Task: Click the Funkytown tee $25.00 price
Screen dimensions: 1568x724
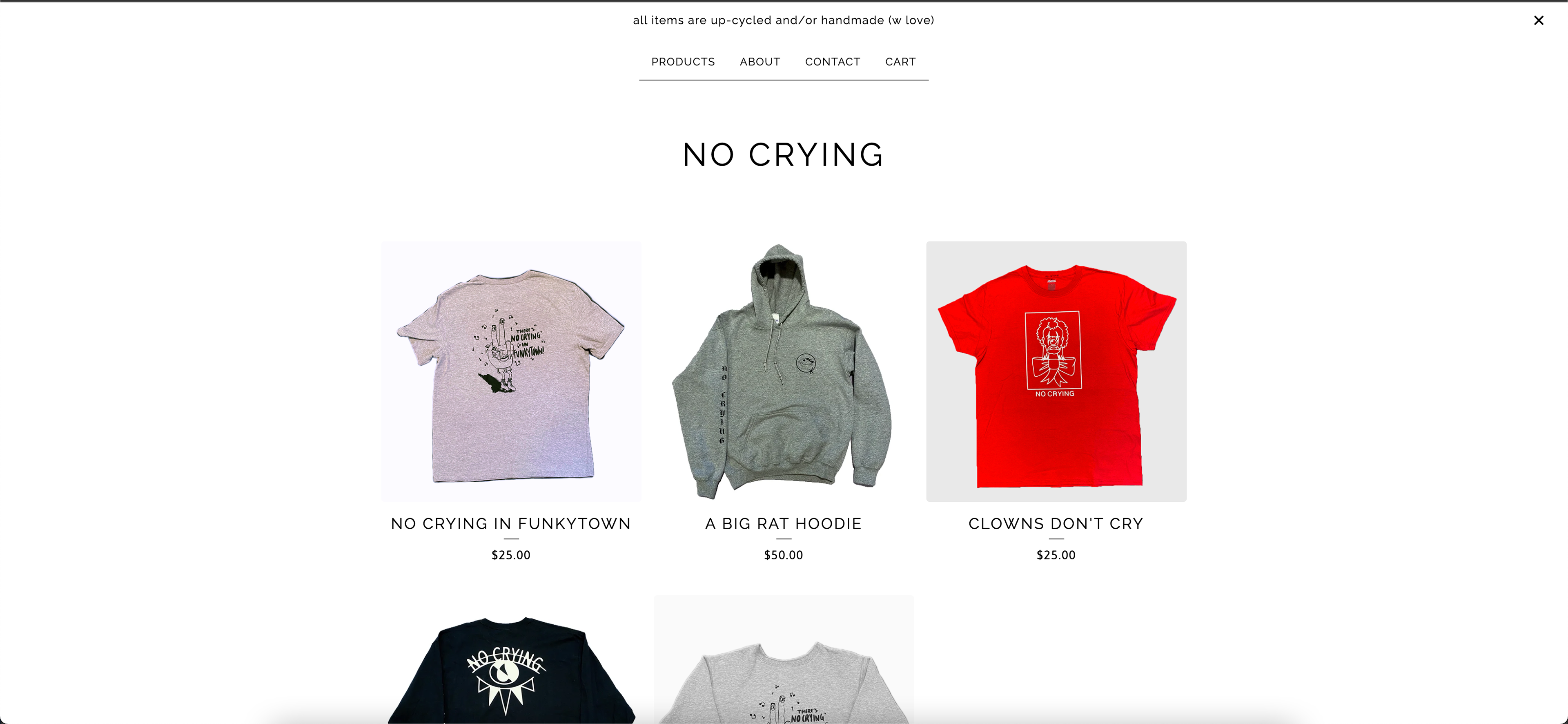Action: click(511, 555)
